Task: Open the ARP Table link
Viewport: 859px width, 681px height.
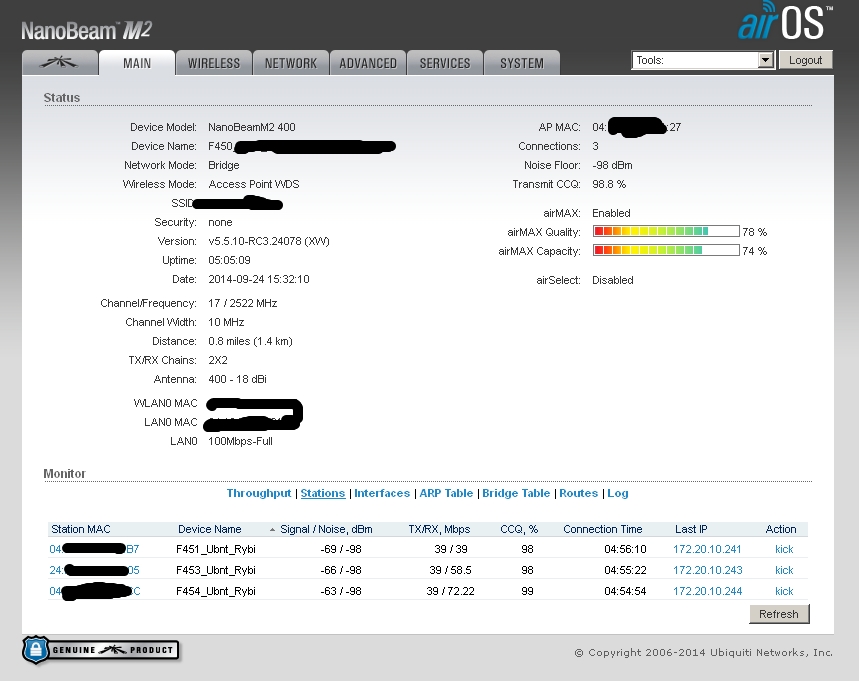Action: coord(446,493)
